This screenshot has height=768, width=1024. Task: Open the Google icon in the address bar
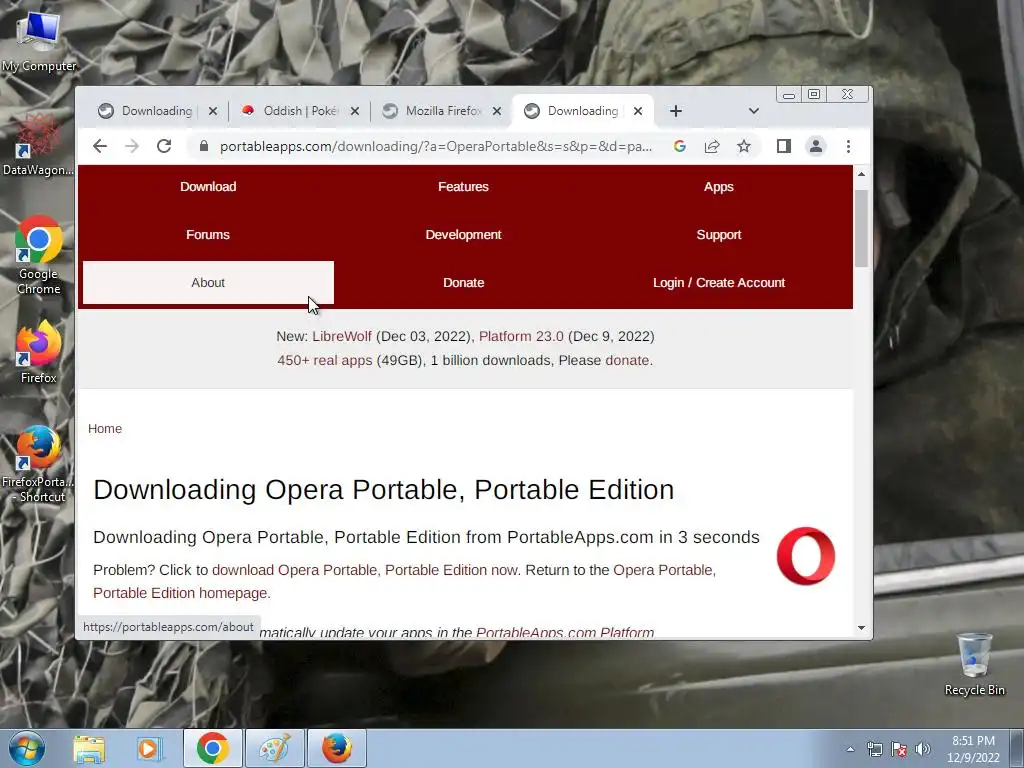(x=680, y=146)
